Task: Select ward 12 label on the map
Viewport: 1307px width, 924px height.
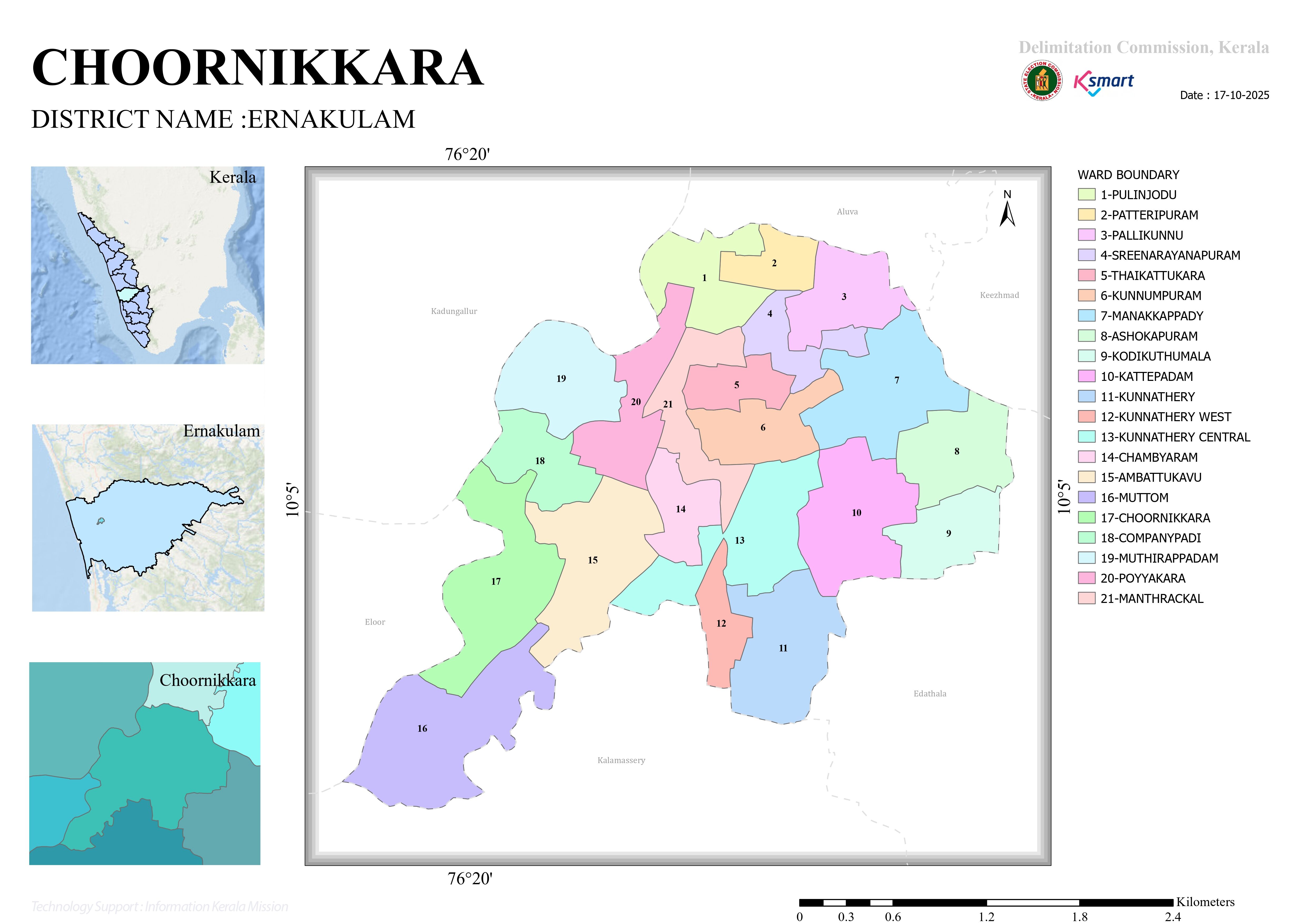Action: point(721,623)
